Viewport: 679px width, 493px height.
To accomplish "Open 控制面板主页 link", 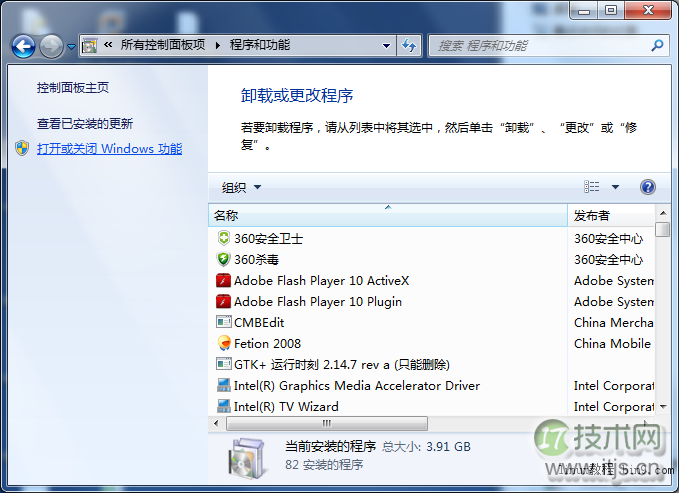I will pyautogui.click(x=73, y=88).
